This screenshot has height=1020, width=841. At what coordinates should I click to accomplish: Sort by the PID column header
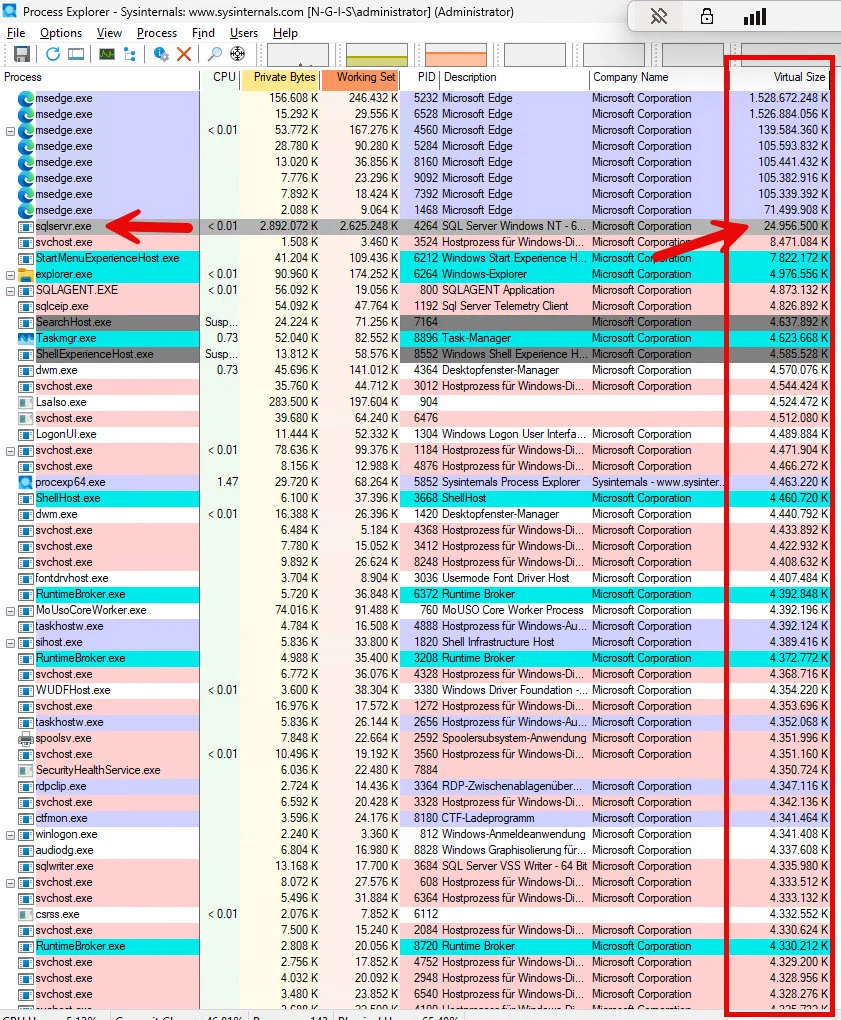pos(420,77)
